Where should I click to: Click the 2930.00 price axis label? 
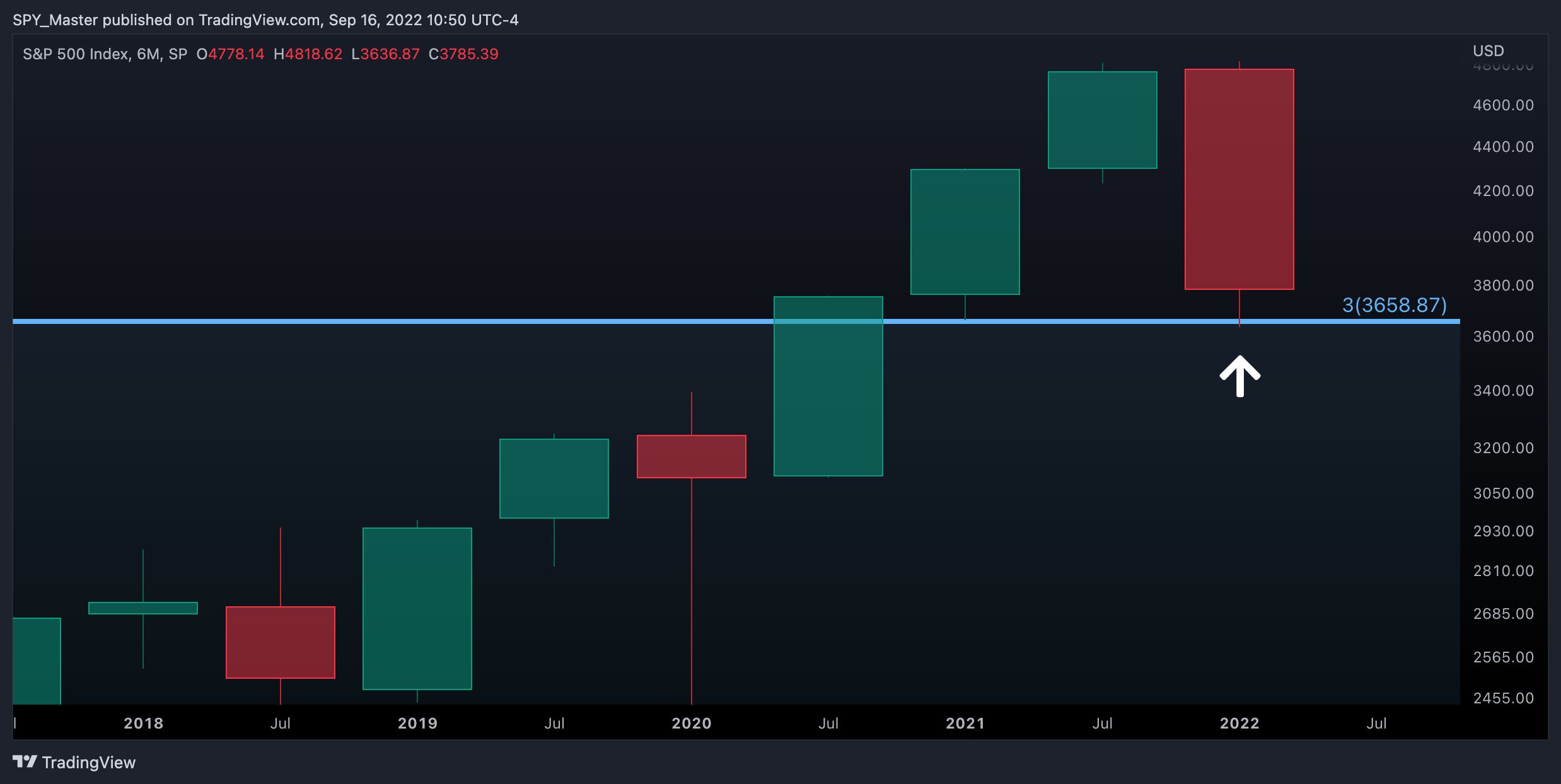coord(1503,531)
